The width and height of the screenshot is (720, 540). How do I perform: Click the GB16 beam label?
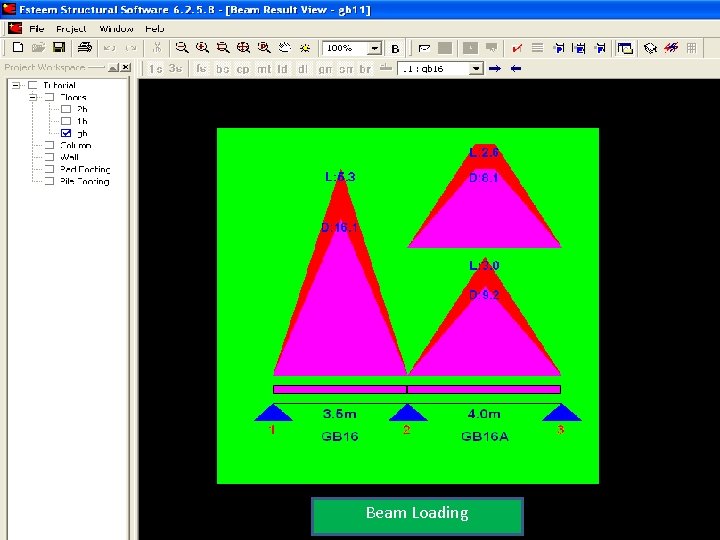(339, 436)
